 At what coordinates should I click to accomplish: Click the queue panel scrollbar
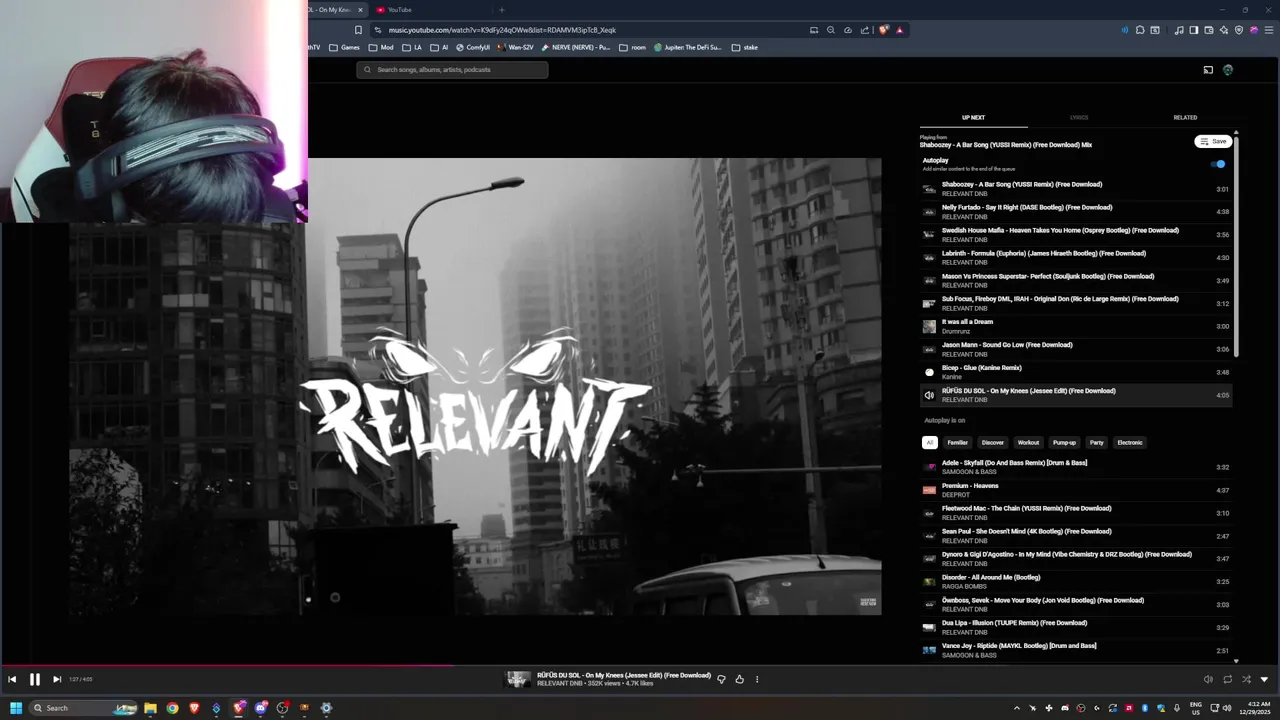point(1236,245)
